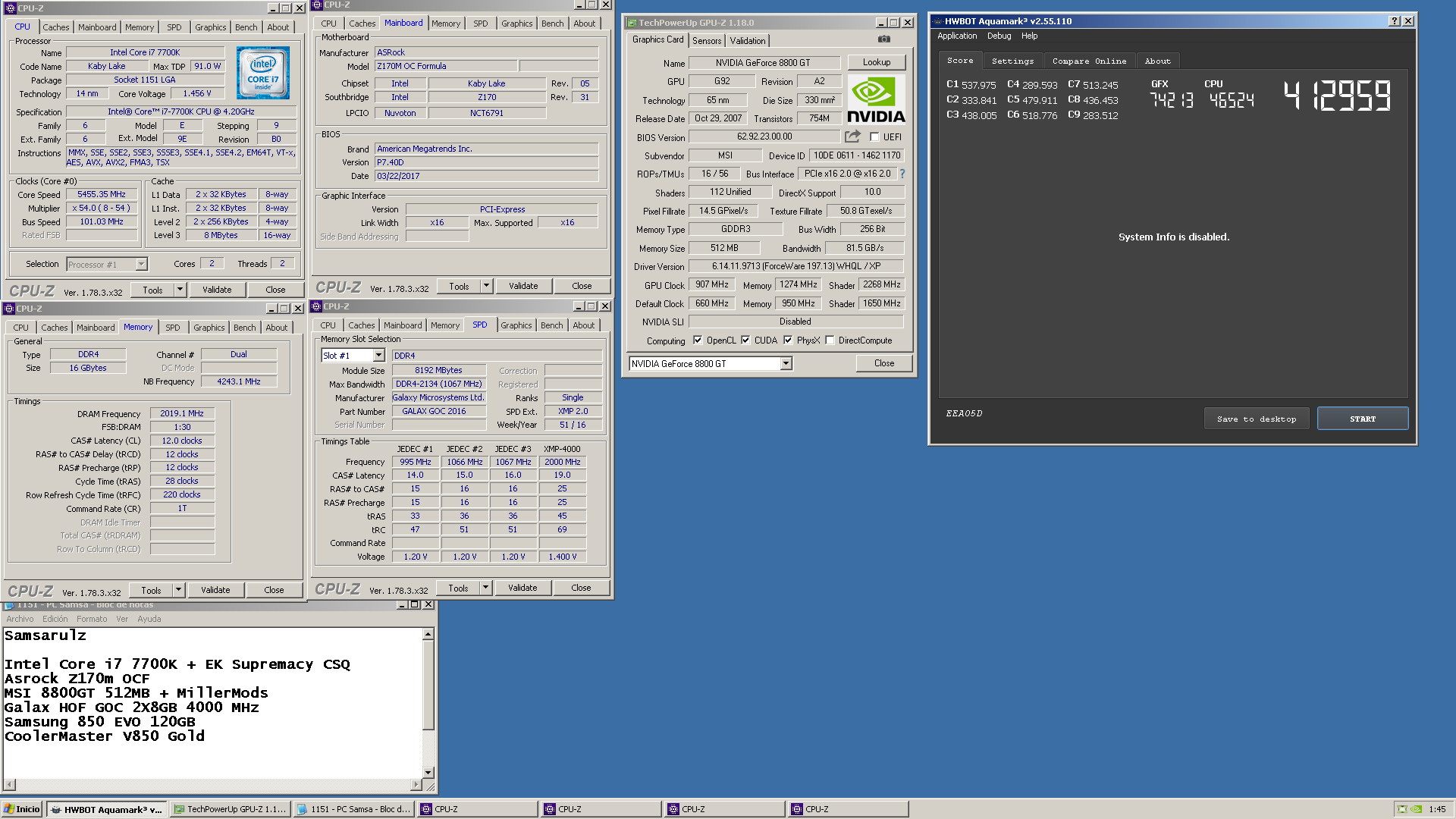Toggle the OpenCL checkbox
The height and width of the screenshot is (819, 1456).
click(698, 340)
